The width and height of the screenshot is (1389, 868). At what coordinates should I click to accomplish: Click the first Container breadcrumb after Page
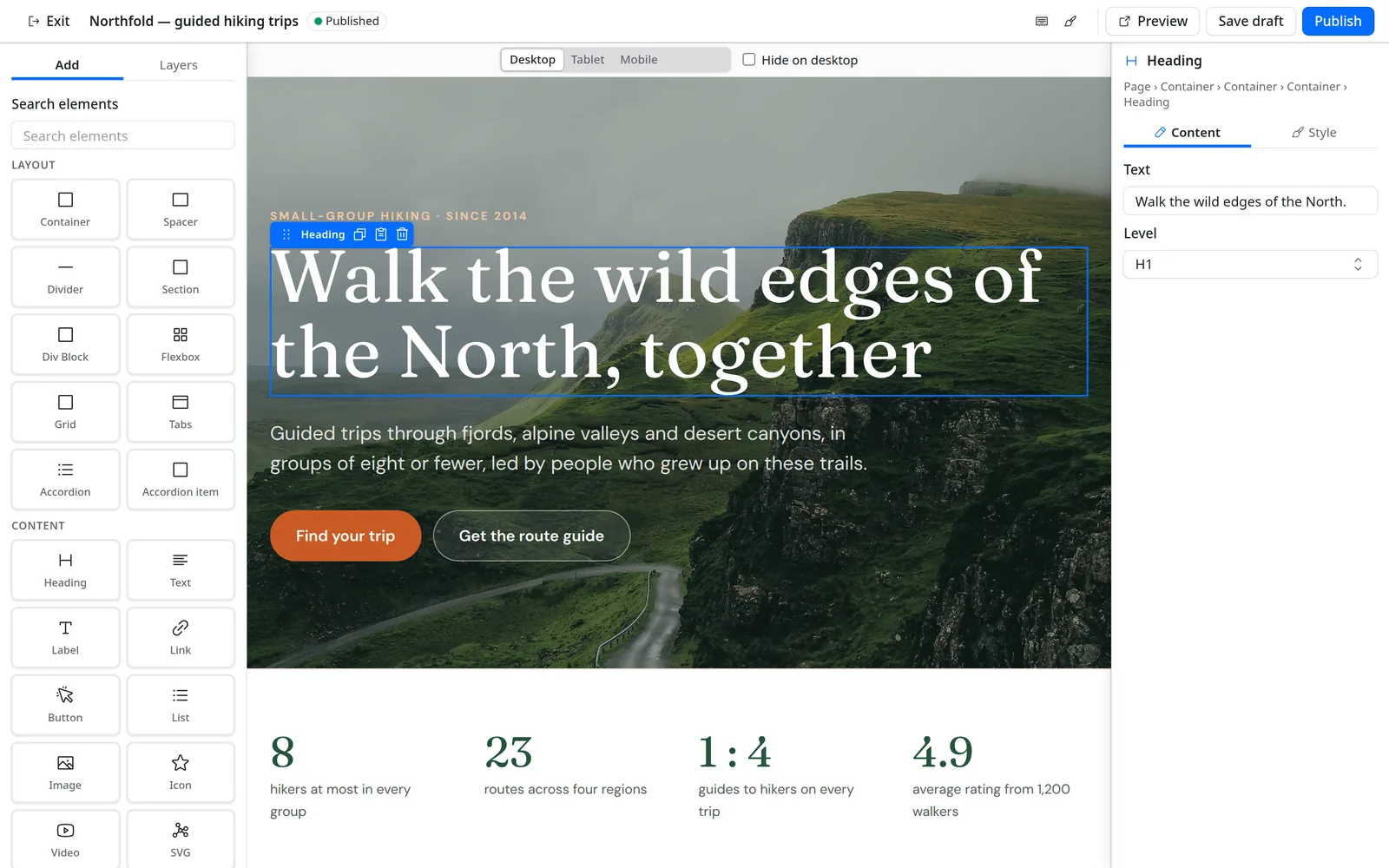(x=1187, y=87)
